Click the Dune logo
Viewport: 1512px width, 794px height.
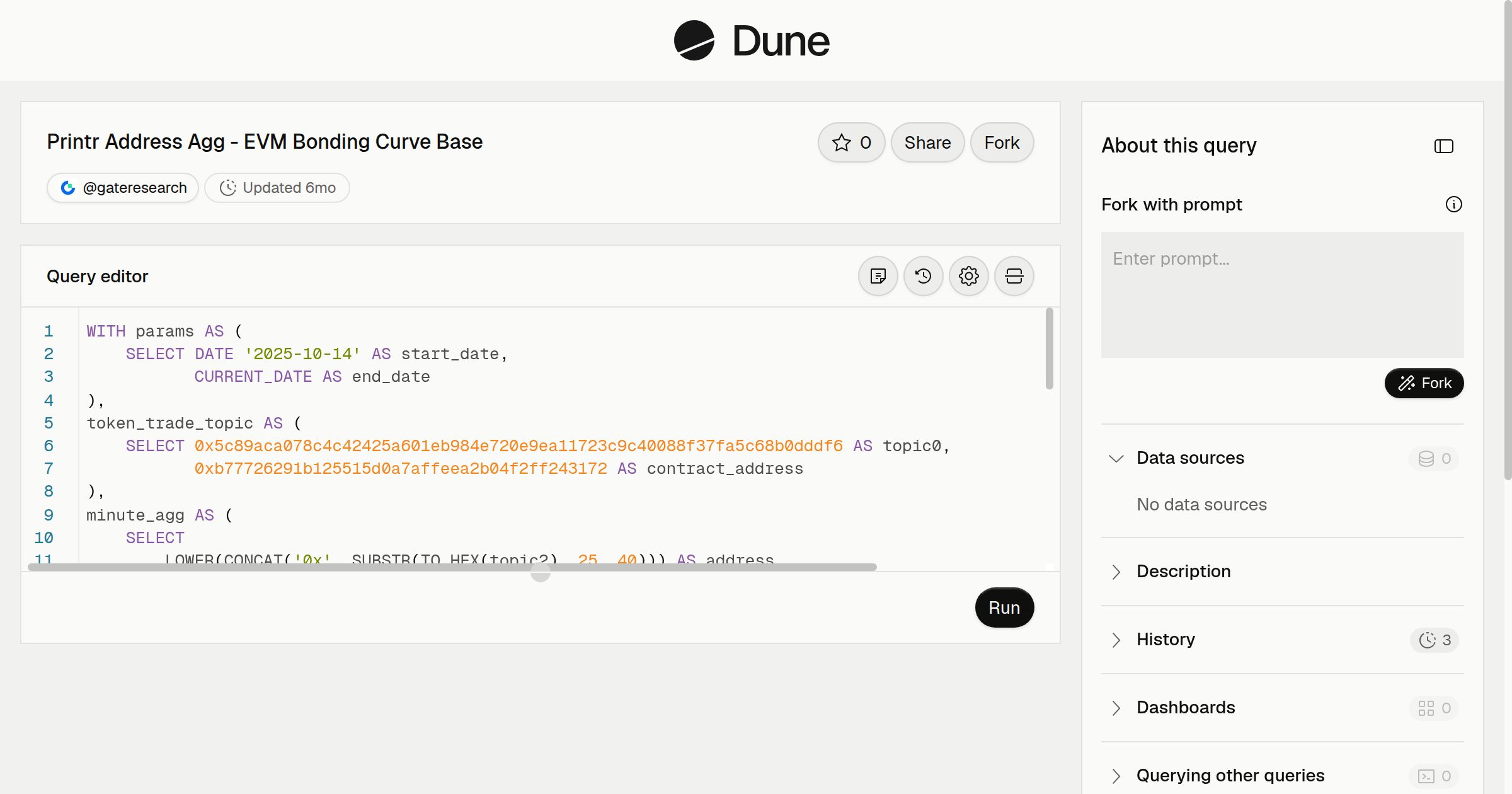click(x=752, y=40)
